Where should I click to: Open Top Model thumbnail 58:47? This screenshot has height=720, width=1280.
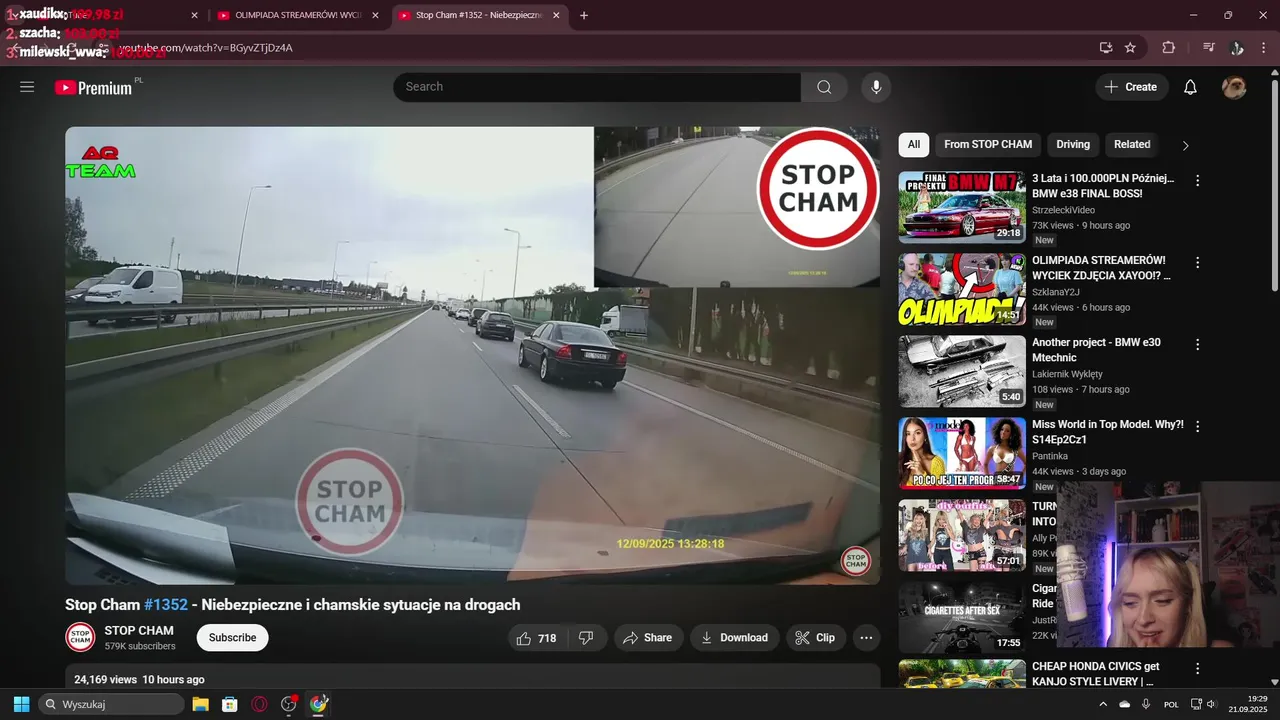coord(962,453)
